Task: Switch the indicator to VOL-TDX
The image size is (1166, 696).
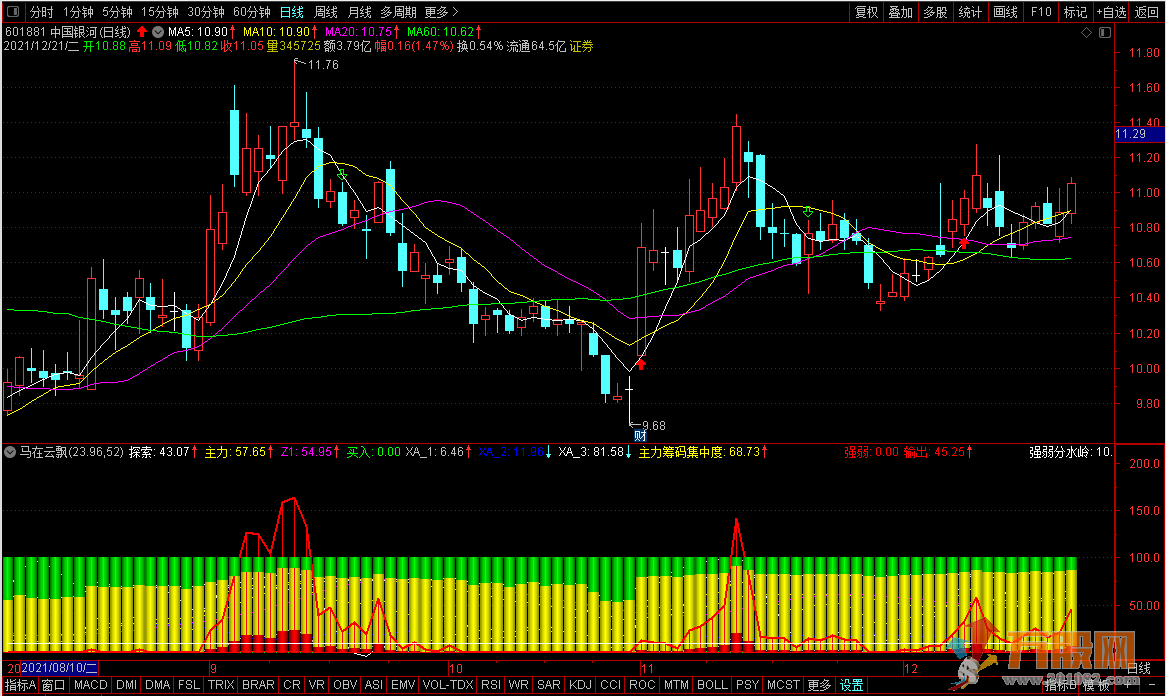Action: click(x=448, y=685)
